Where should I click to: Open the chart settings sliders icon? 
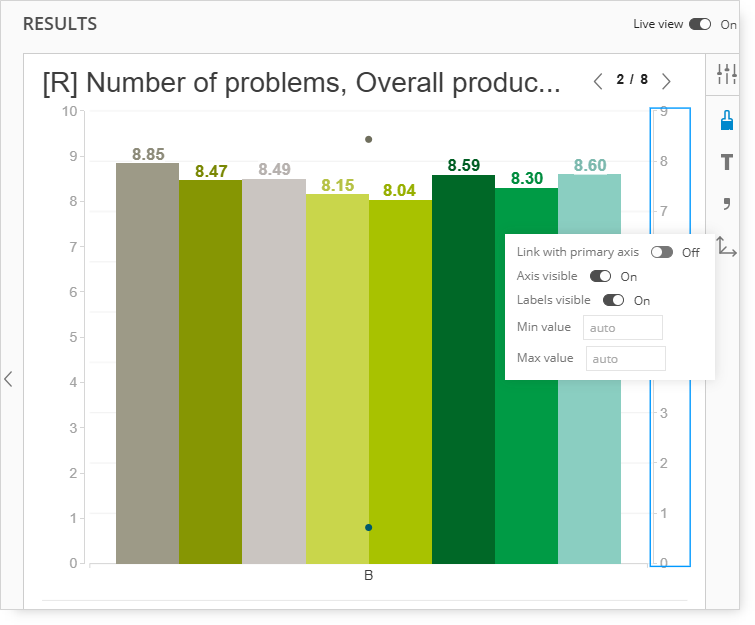click(727, 74)
